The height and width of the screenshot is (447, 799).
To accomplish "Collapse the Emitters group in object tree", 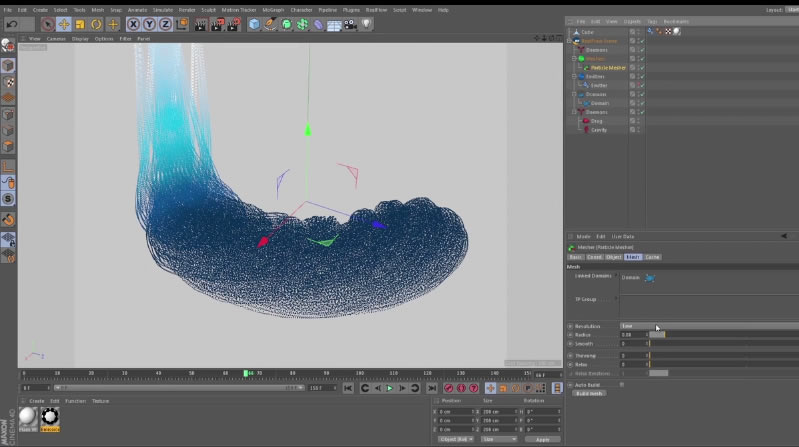I will pos(574,76).
